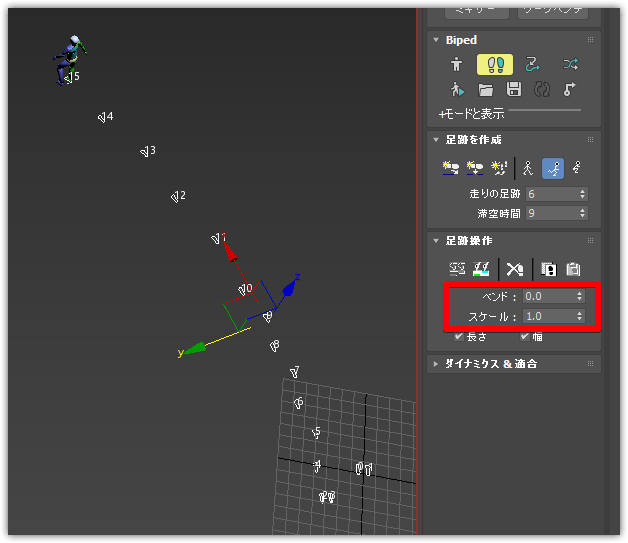The image size is (628, 543).
Task: Toggle Footstep Mode in Biped rollout
Action: coord(494,64)
